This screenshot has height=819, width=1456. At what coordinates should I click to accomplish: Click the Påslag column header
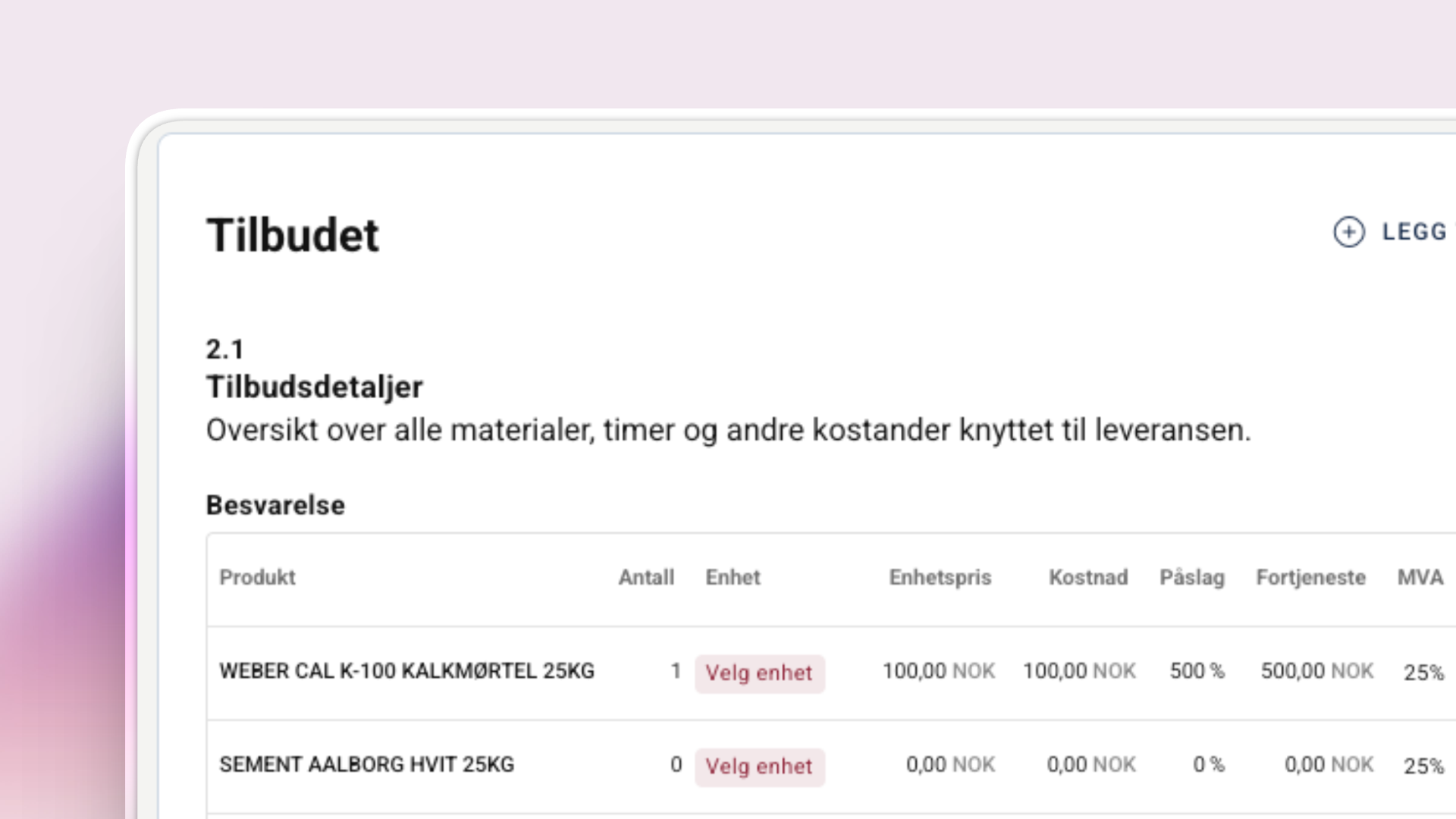1191,578
